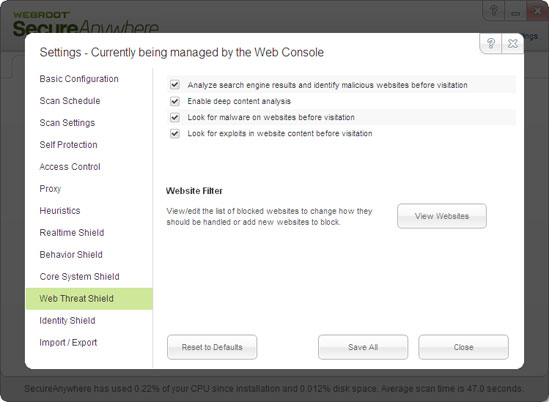
Task: Open Access Control section
Action: coord(70,167)
